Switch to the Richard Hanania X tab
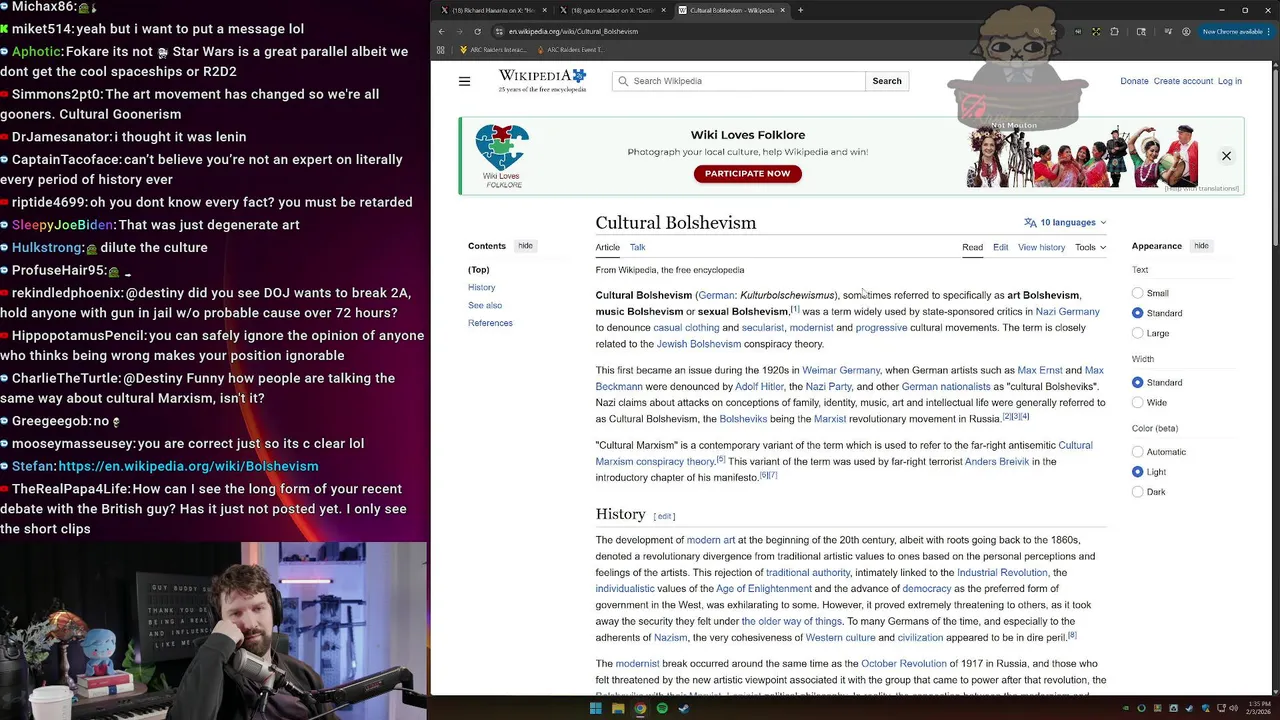Image resolution: width=1280 pixels, height=720 pixels. tap(494, 10)
